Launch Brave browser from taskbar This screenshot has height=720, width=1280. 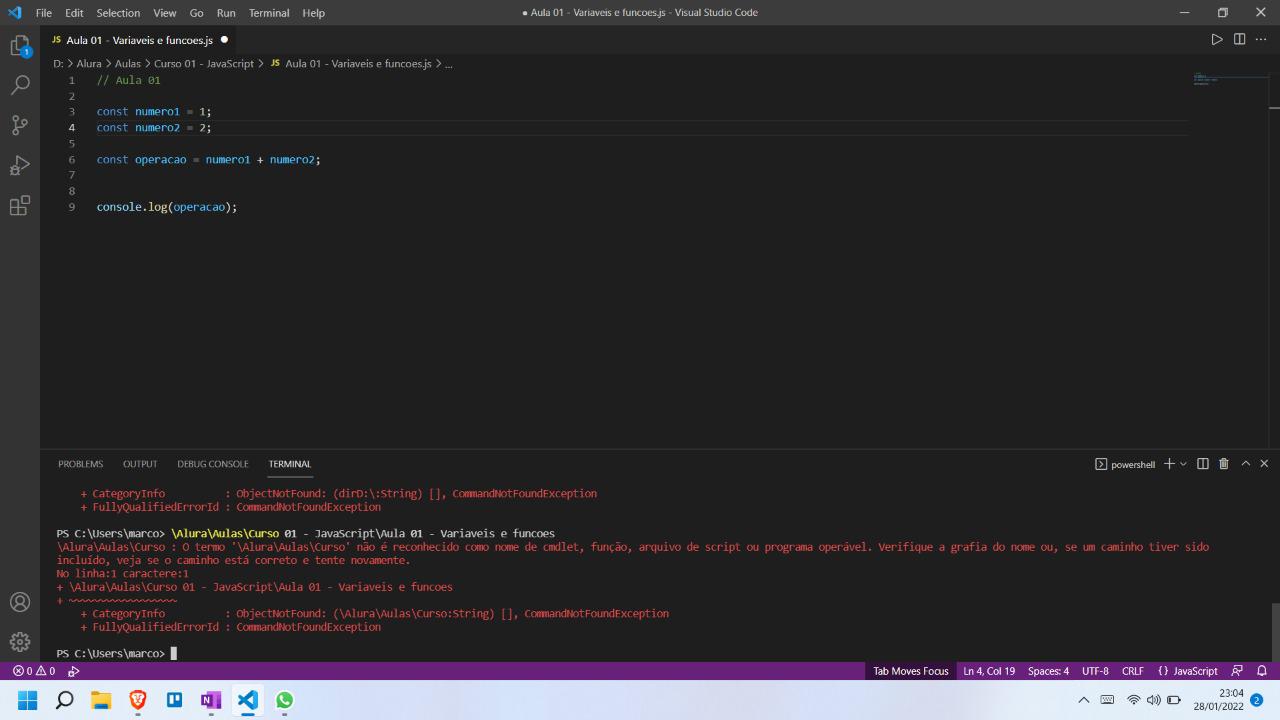pos(138,700)
